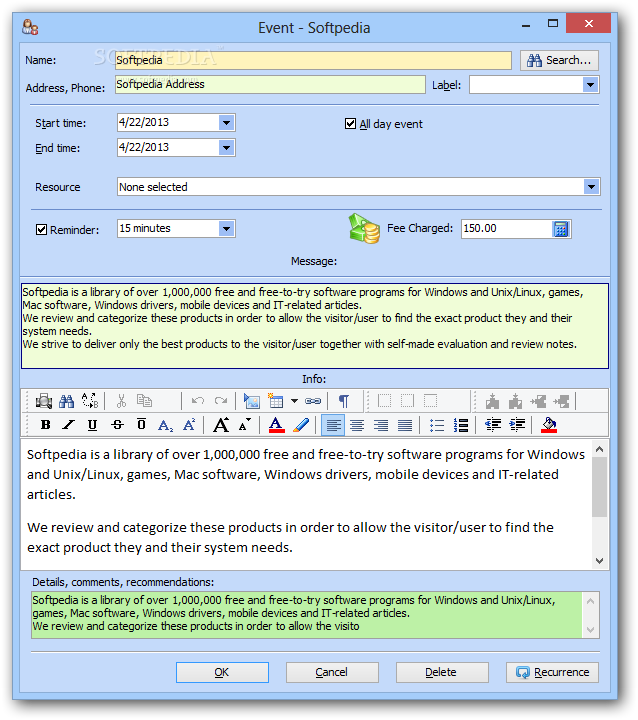The image size is (638, 720).
Task: Apply superscript formatting
Action: [189, 425]
